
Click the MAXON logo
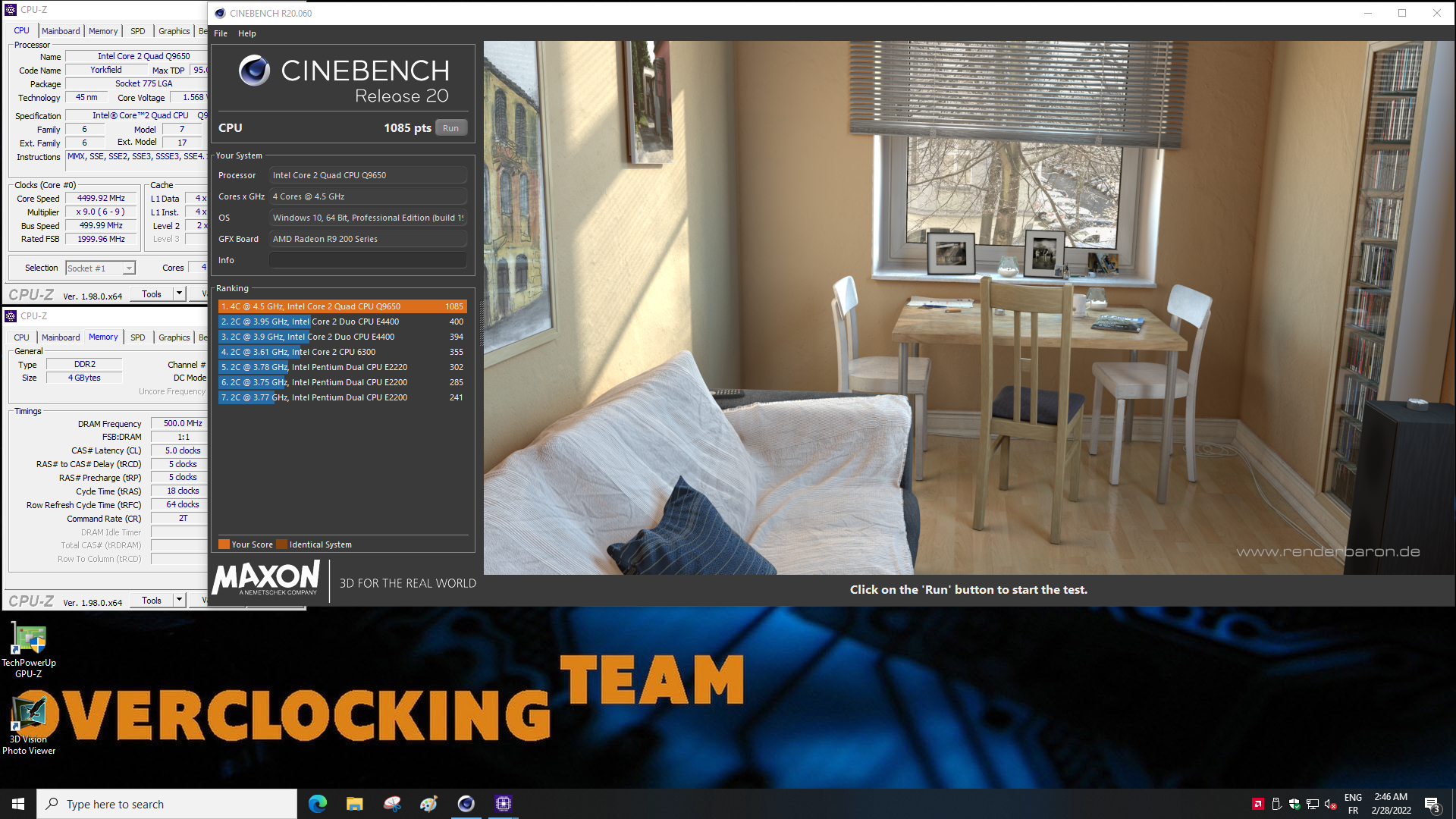[266, 579]
